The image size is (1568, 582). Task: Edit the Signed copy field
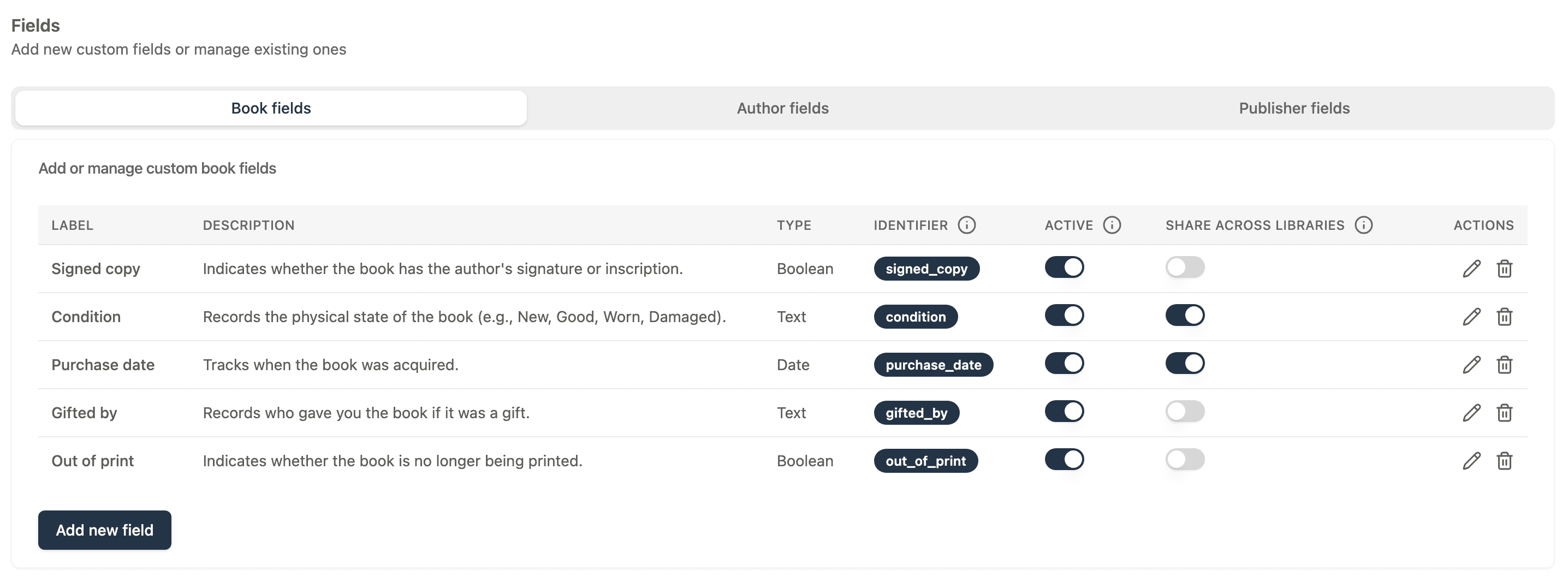1471,269
